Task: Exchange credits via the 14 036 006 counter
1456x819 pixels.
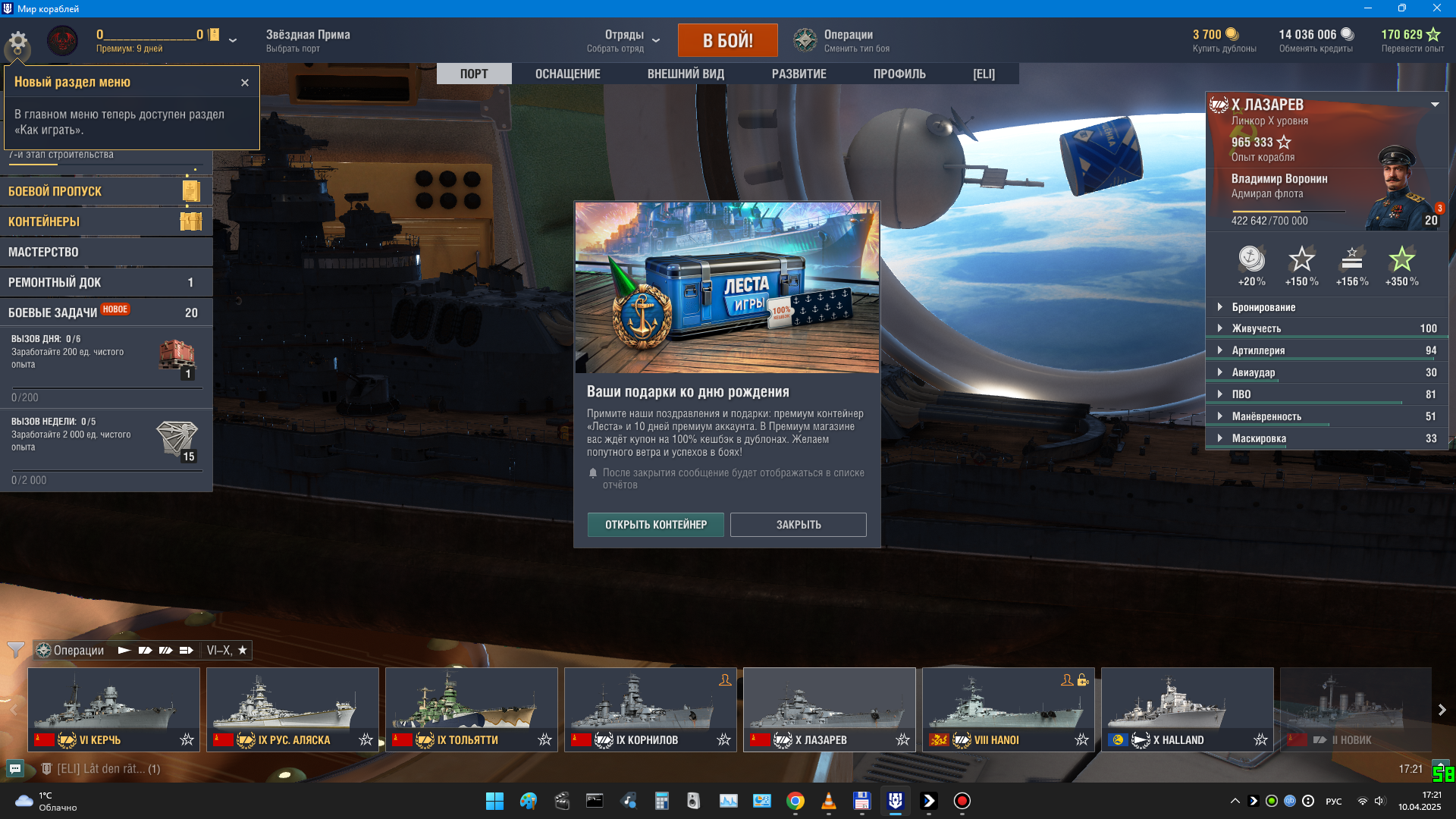Action: click(x=1316, y=41)
